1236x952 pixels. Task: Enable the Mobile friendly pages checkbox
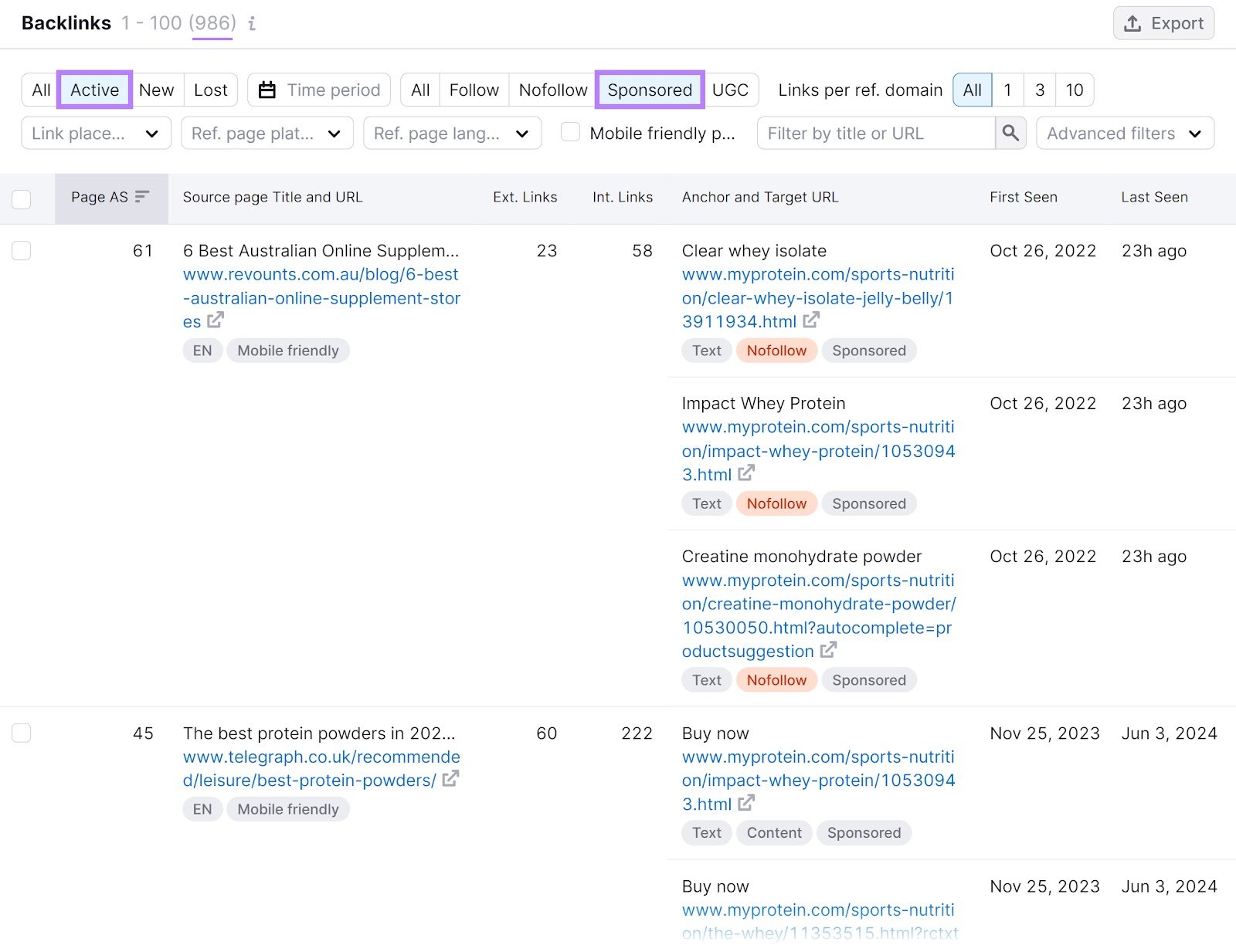pos(570,132)
